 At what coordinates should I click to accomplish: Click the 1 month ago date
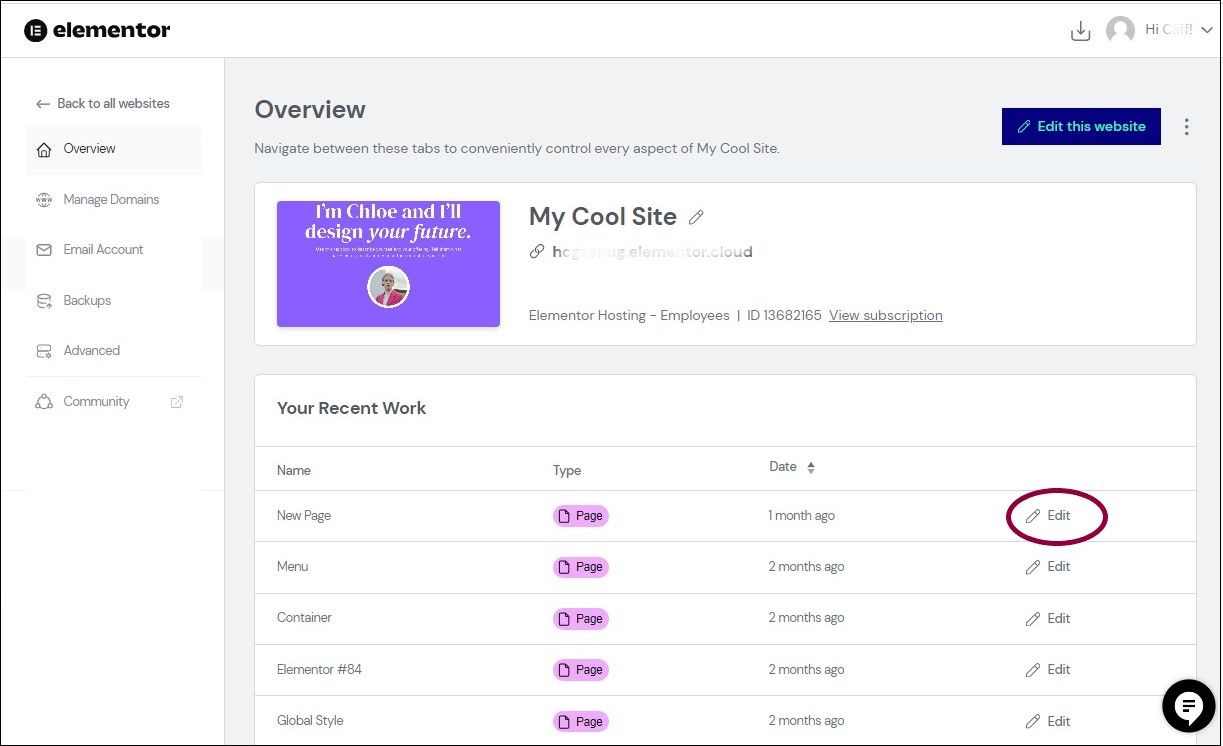coord(801,516)
